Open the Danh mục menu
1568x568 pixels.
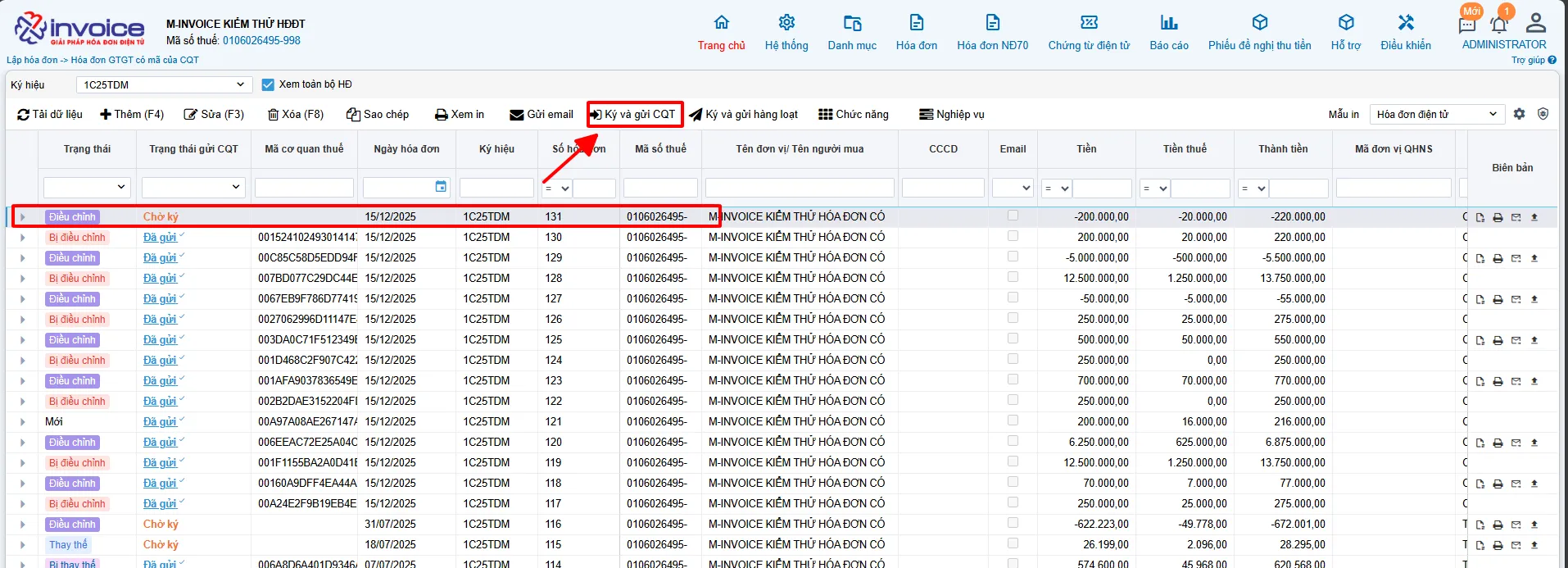coord(852,33)
